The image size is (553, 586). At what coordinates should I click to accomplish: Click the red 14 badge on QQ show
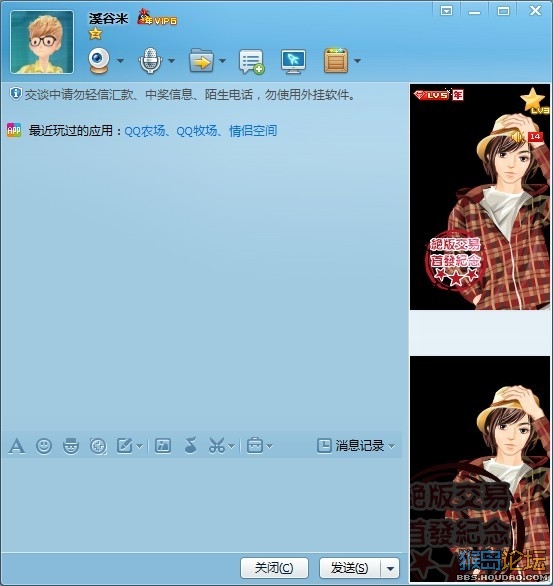coord(535,137)
